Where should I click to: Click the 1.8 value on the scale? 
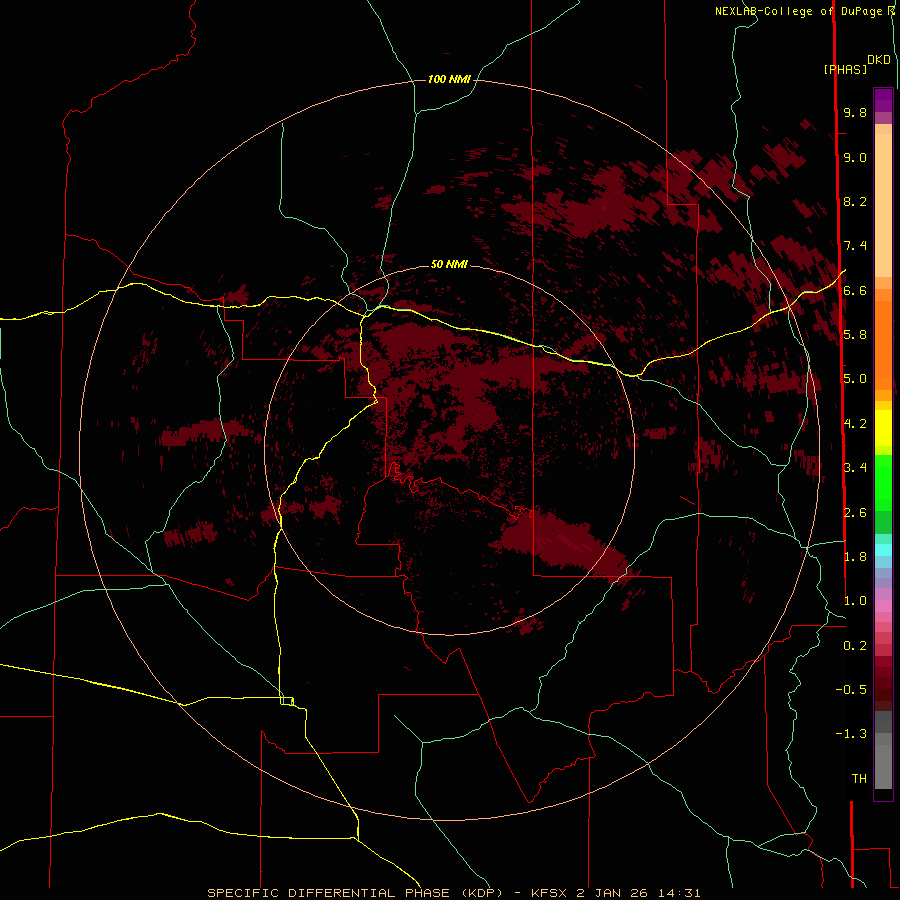(855, 557)
